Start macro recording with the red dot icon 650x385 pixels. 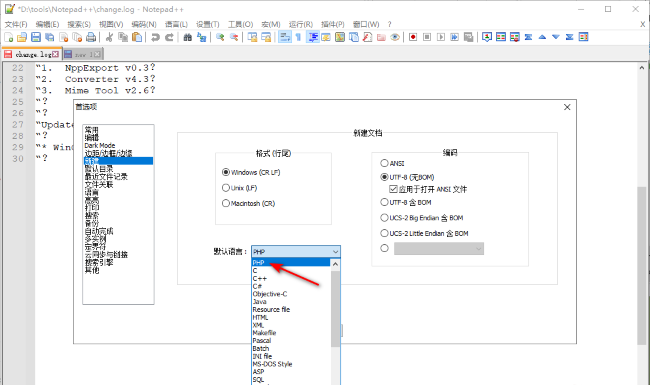pos(413,37)
